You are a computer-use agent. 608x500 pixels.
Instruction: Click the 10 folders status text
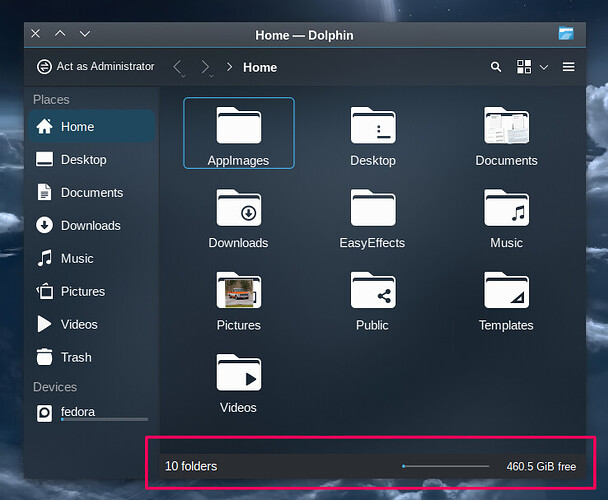point(191,466)
